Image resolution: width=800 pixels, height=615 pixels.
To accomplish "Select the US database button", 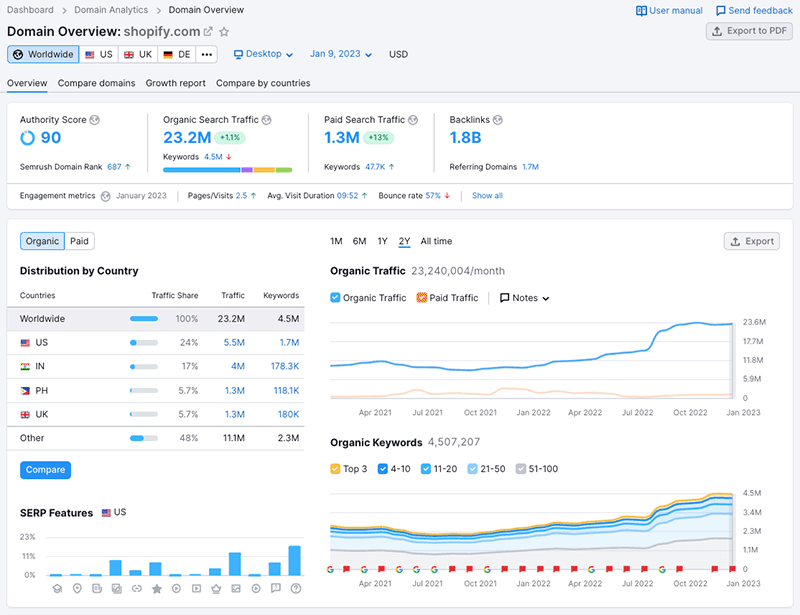I will point(99,55).
